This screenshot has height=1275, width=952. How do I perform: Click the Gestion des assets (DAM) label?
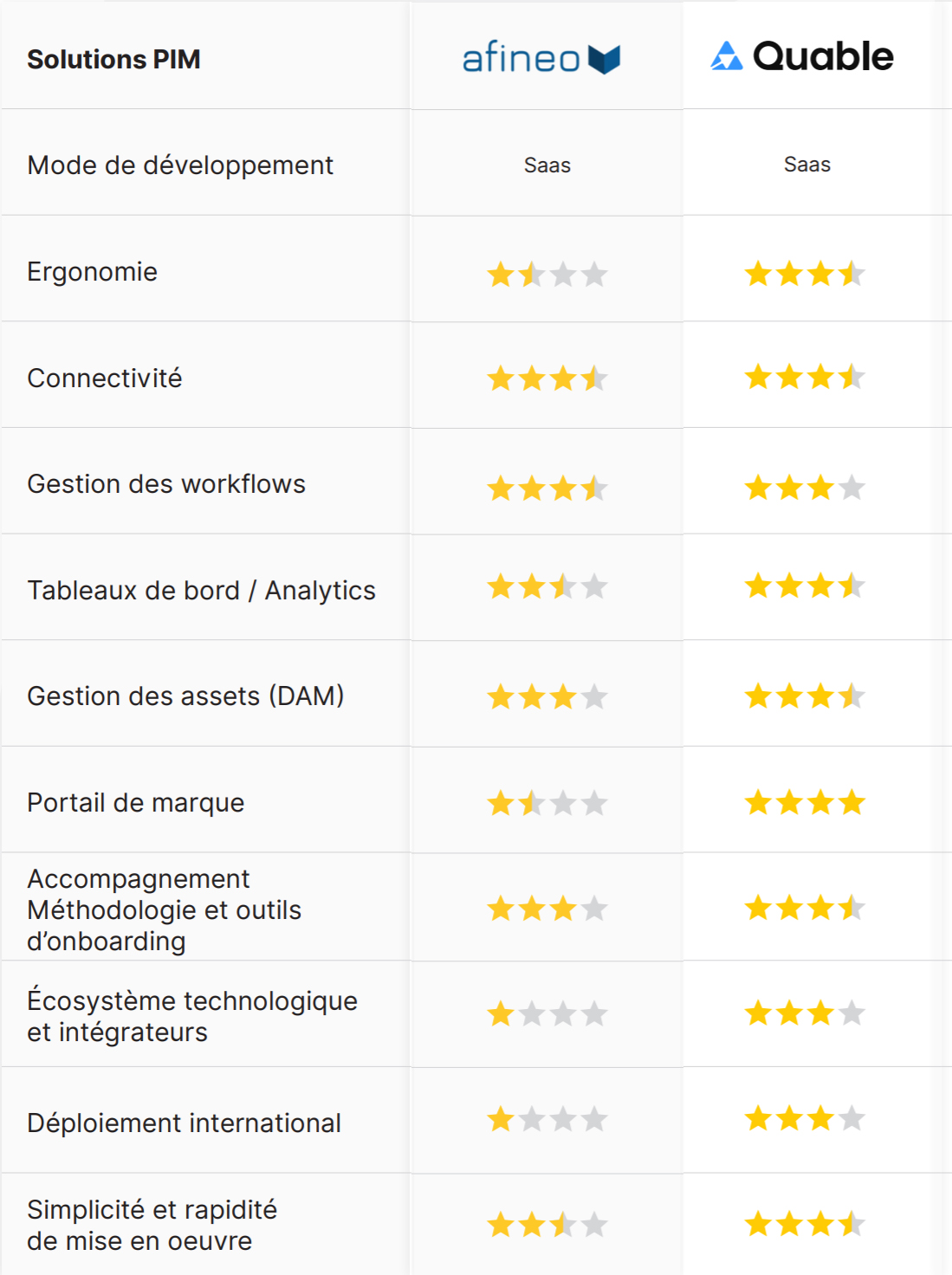185,696
